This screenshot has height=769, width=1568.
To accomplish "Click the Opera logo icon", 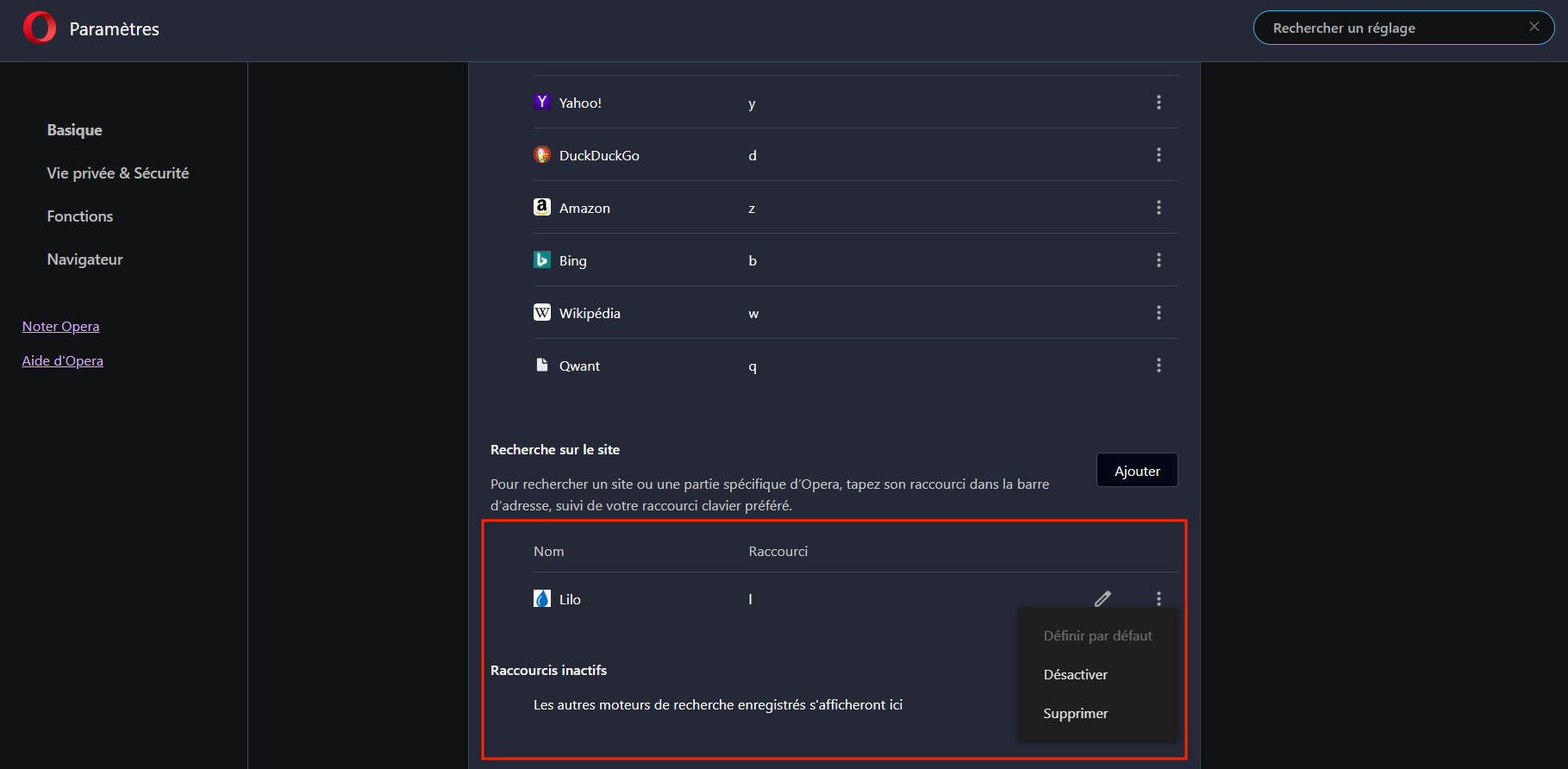I will point(40,28).
